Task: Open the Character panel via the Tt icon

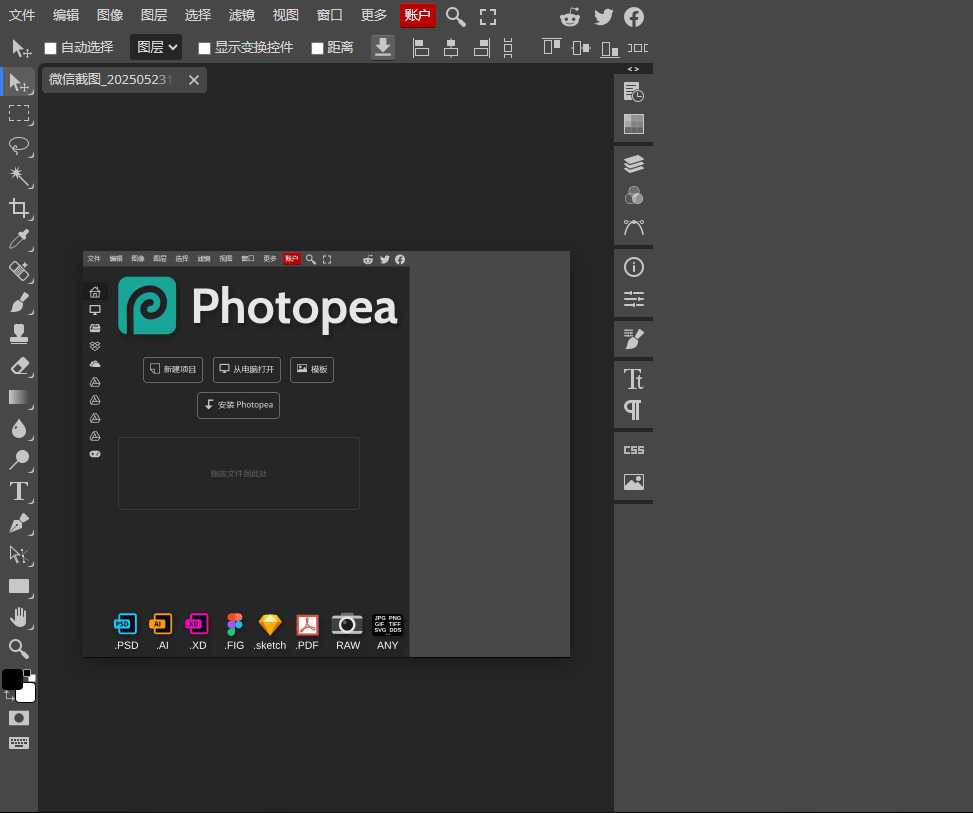Action: pos(633,379)
